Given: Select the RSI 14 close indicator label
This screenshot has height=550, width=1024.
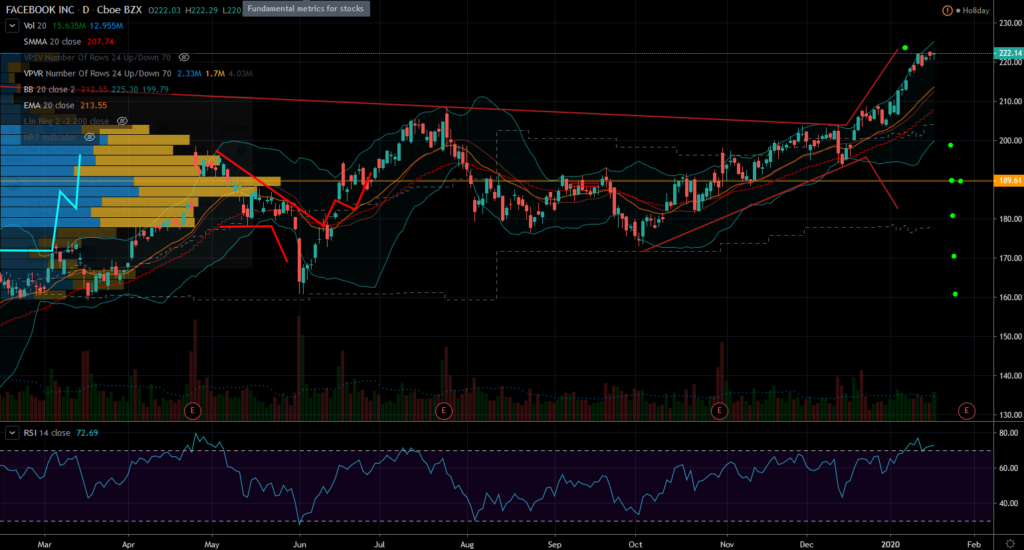Looking at the screenshot, I should pos(47,433).
